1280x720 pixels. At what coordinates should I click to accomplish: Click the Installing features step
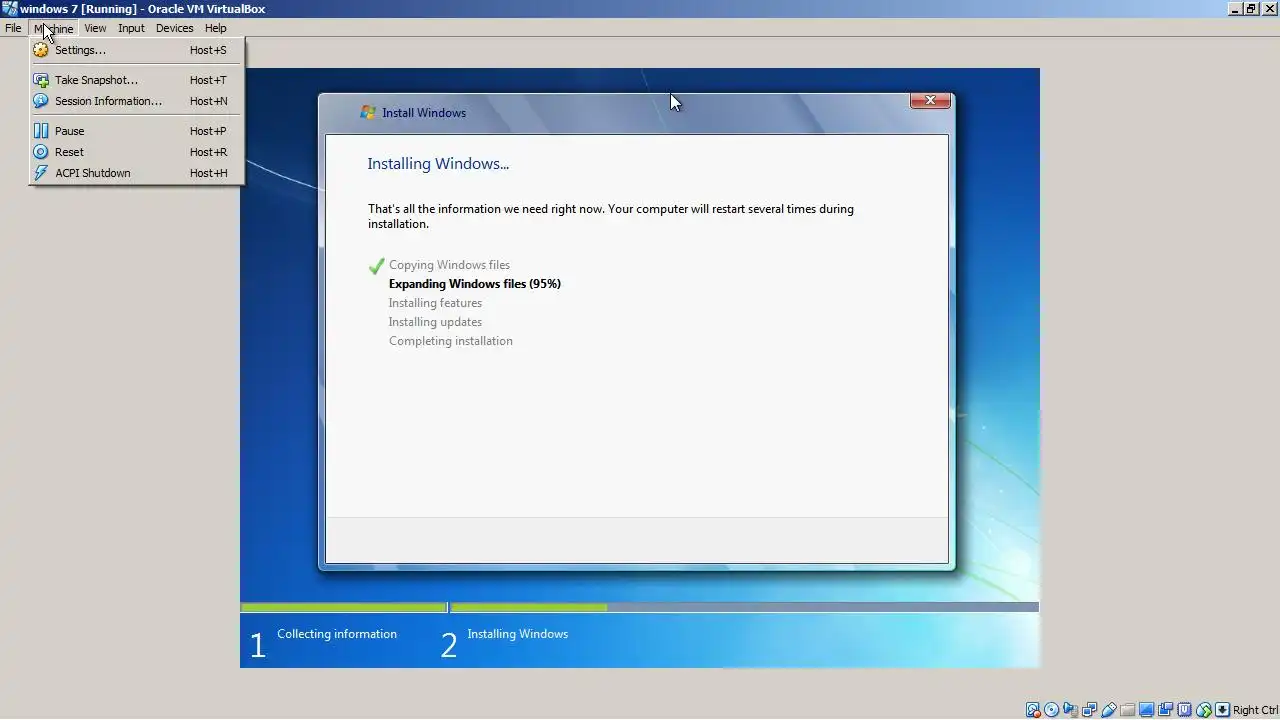click(x=435, y=303)
